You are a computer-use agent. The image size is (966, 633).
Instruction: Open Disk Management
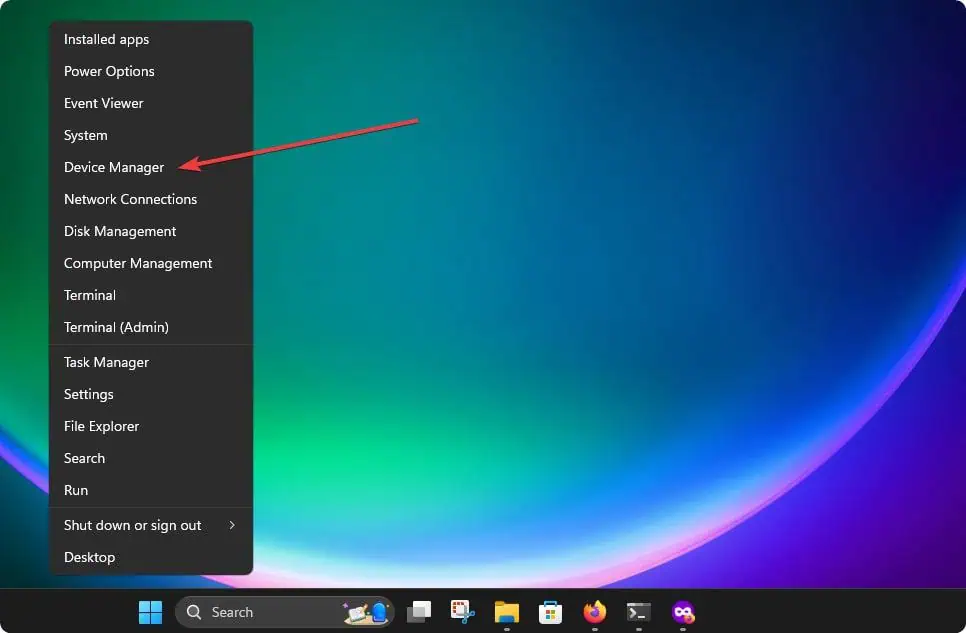click(x=151, y=232)
